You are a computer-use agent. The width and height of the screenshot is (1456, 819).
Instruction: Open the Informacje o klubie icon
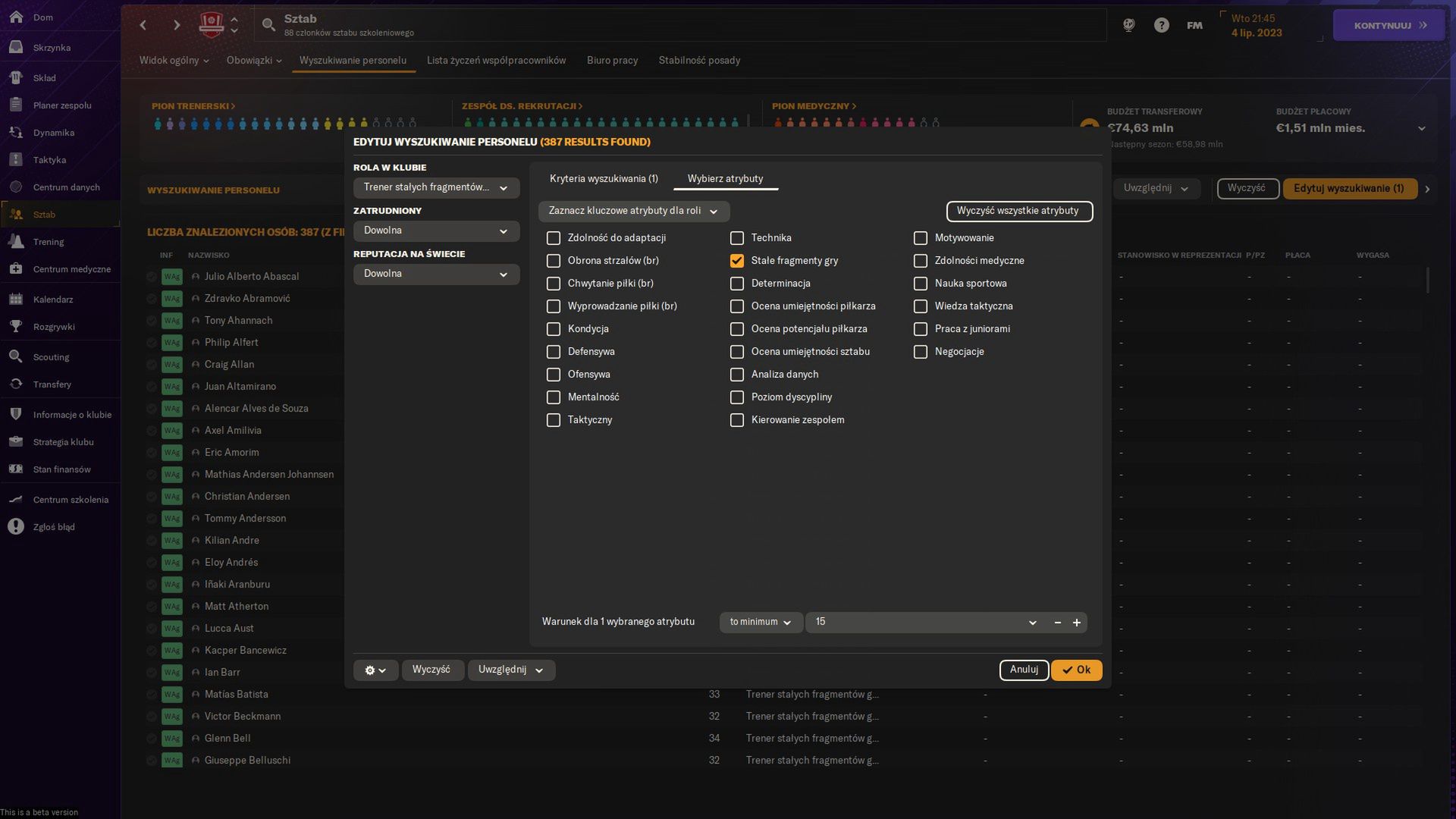[x=16, y=415]
